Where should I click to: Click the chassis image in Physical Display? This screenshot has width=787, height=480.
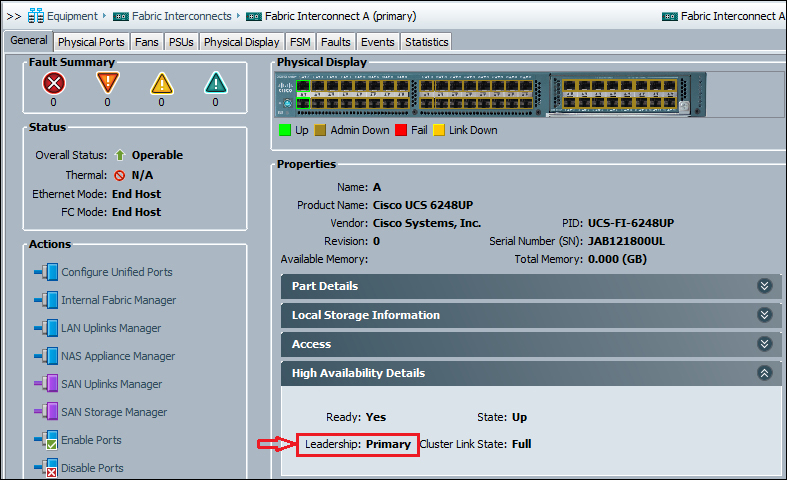click(x=490, y=94)
